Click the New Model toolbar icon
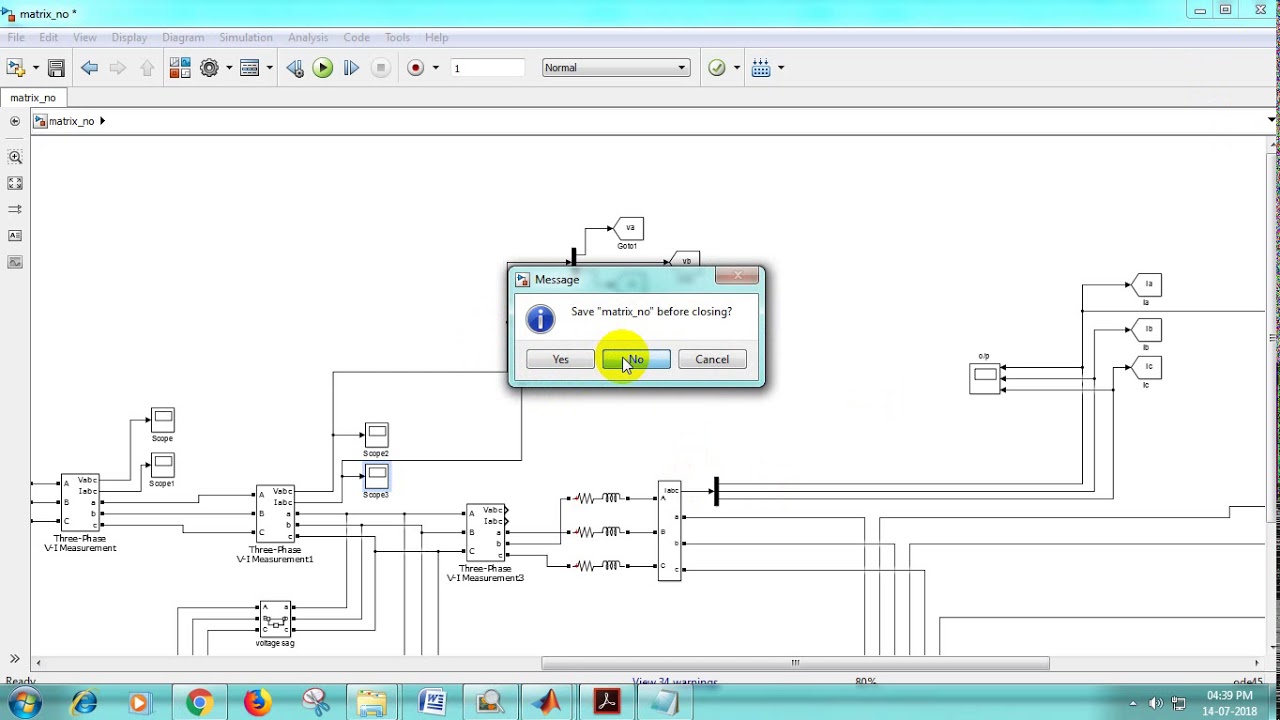 (15, 68)
